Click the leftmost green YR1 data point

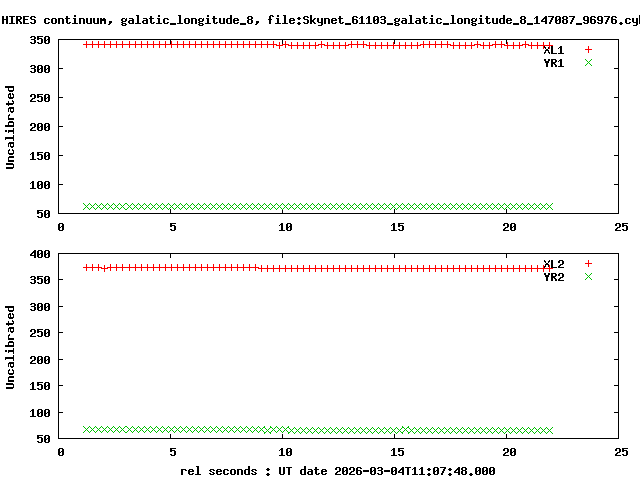pos(86,207)
